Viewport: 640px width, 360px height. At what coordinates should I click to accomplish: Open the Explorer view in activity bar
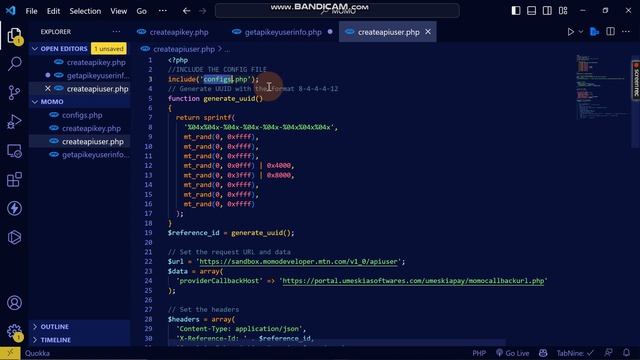(14, 36)
